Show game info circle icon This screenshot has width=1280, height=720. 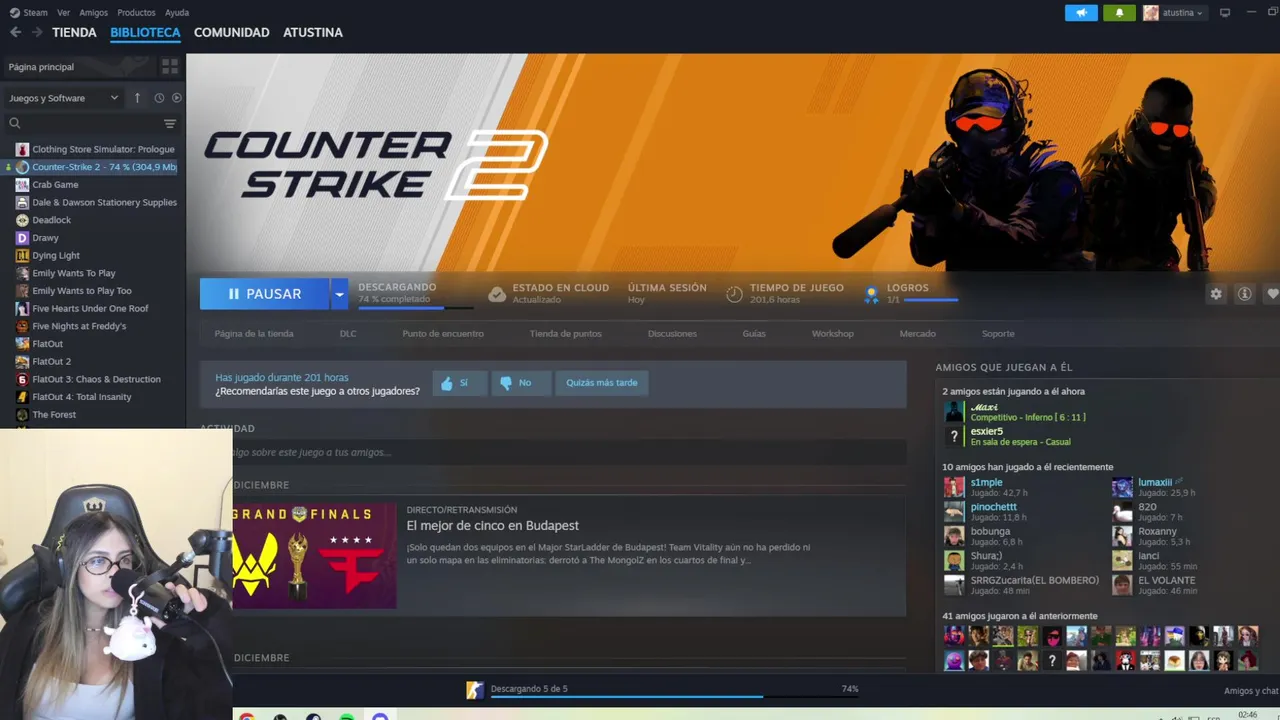click(1245, 294)
